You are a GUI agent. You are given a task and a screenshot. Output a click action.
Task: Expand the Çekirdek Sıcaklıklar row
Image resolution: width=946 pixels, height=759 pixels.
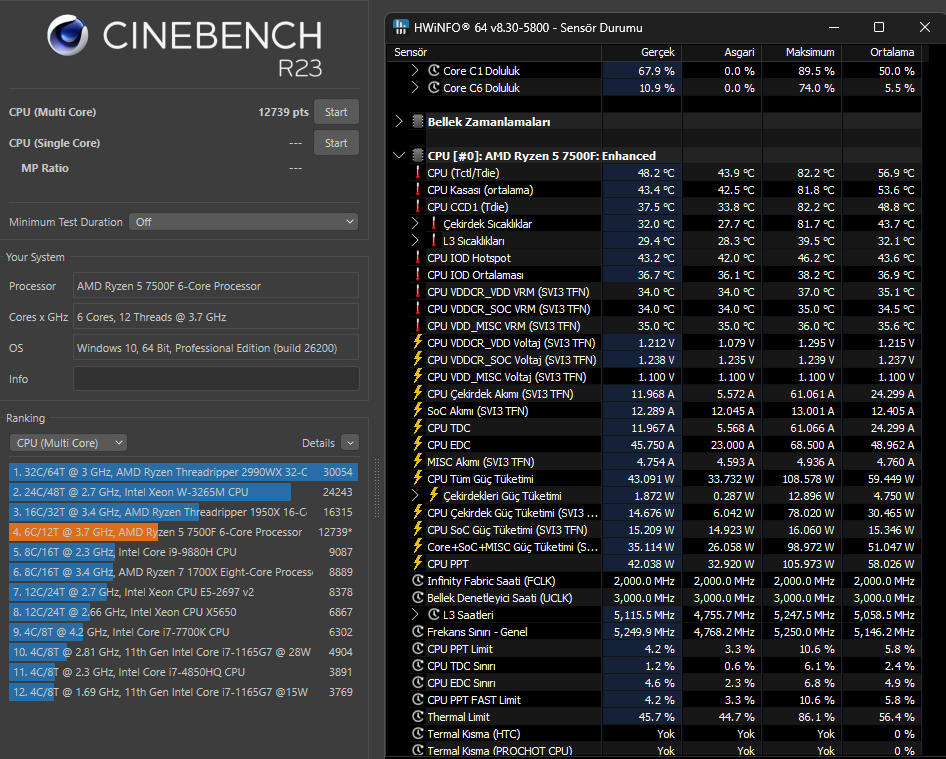(415, 223)
